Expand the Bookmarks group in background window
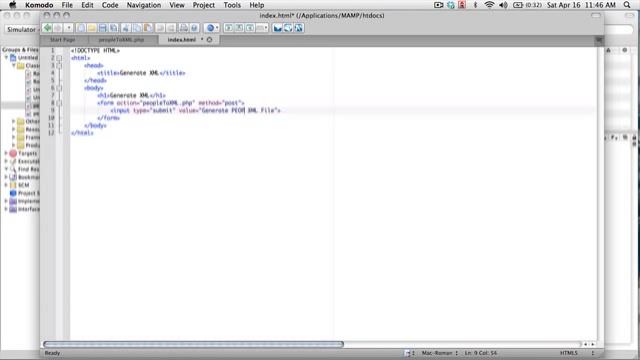640x360 pixels. click(6, 177)
